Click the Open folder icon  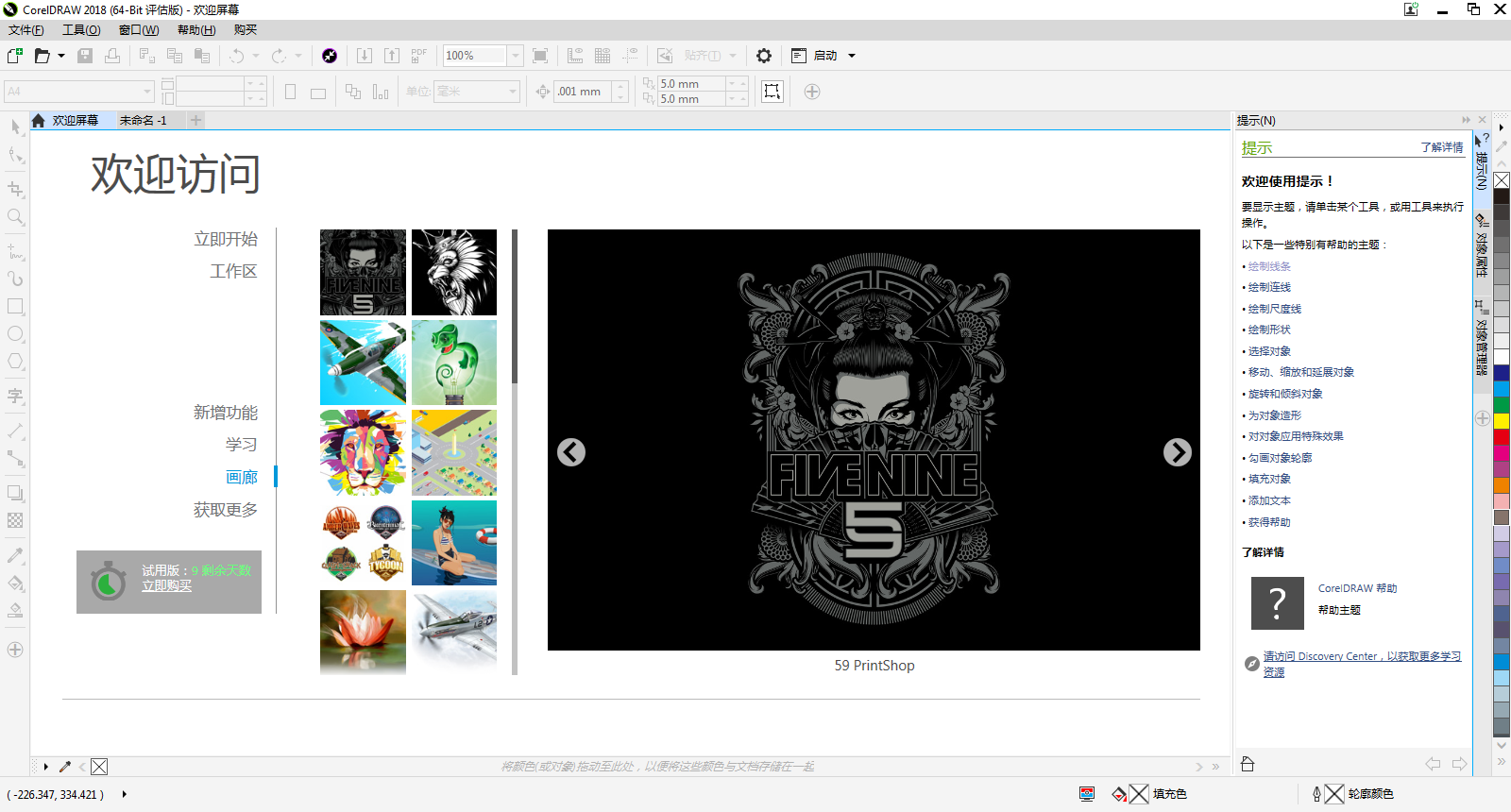pyautogui.click(x=42, y=56)
